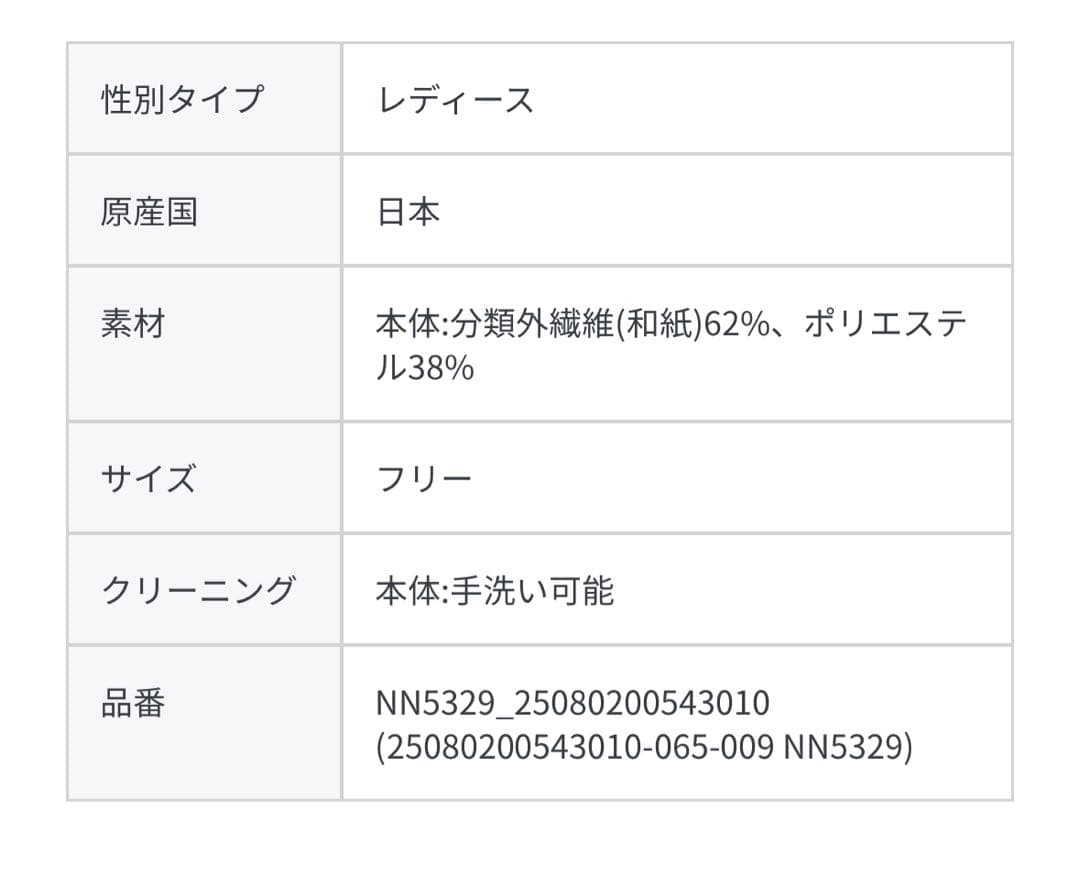Click the サイズ row label
The image size is (1080, 877).
tap(148, 480)
